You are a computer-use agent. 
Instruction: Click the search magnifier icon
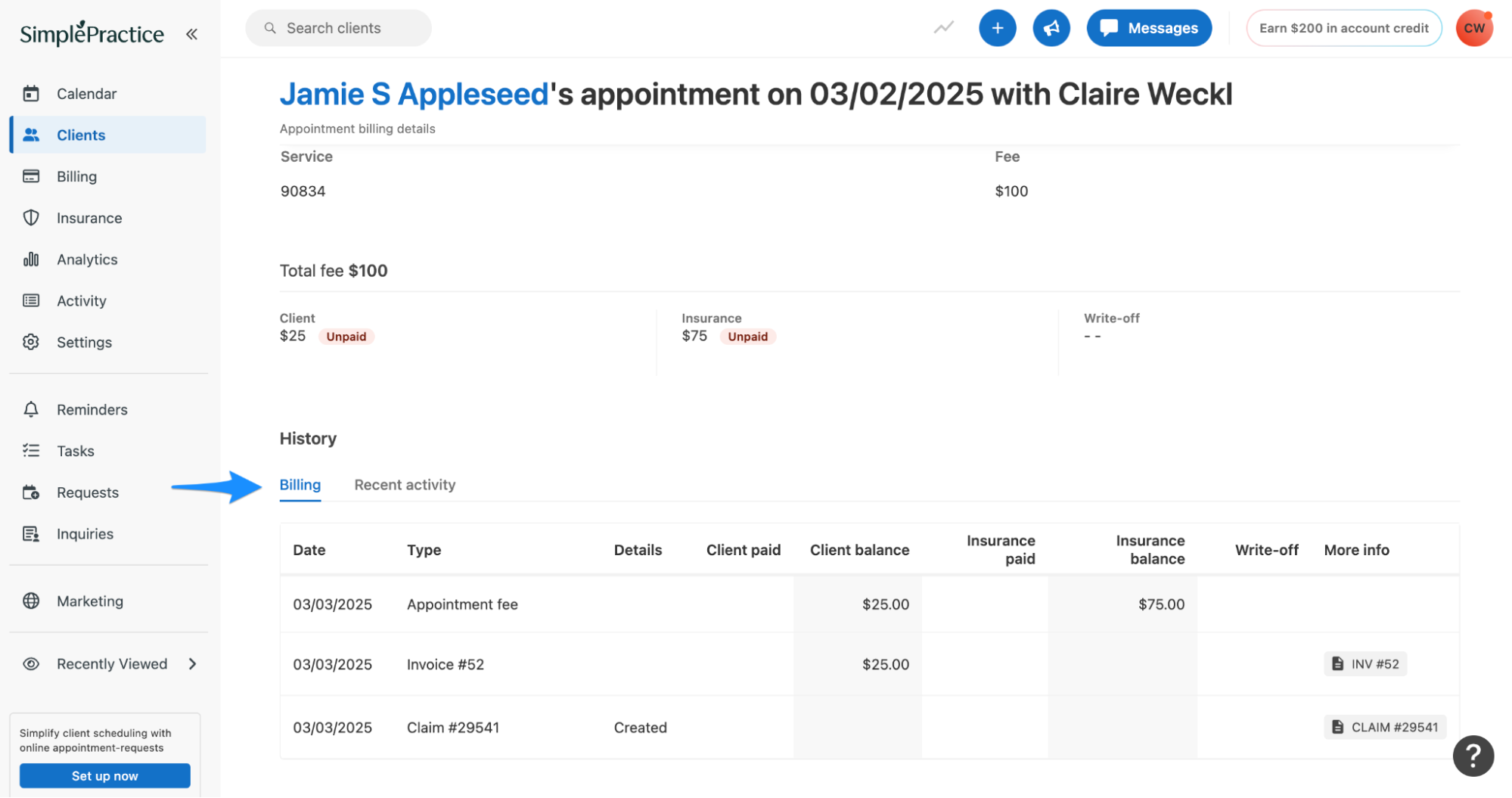(270, 28)
